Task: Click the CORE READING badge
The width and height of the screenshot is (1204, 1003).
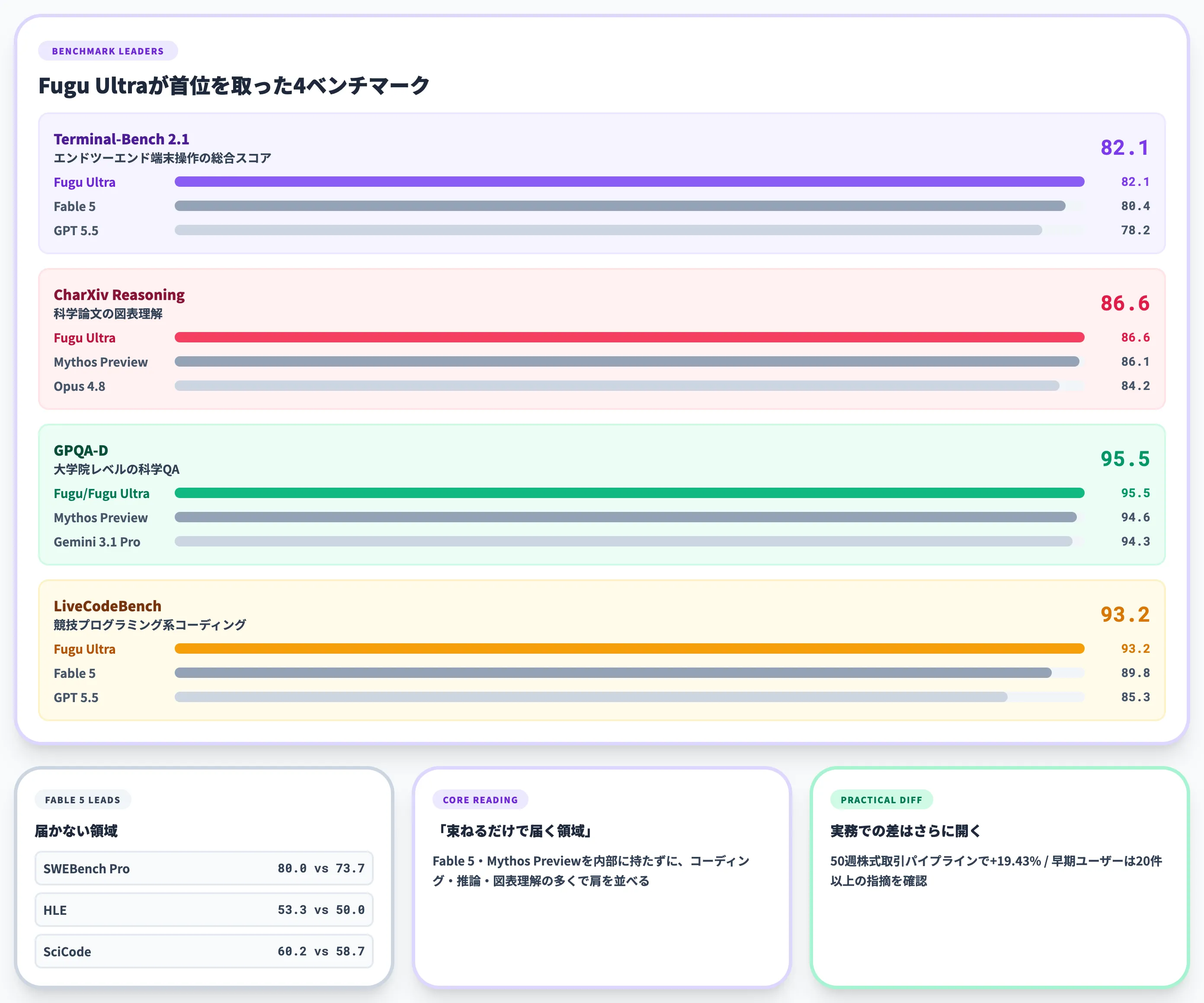Action: tap(480, 799)
